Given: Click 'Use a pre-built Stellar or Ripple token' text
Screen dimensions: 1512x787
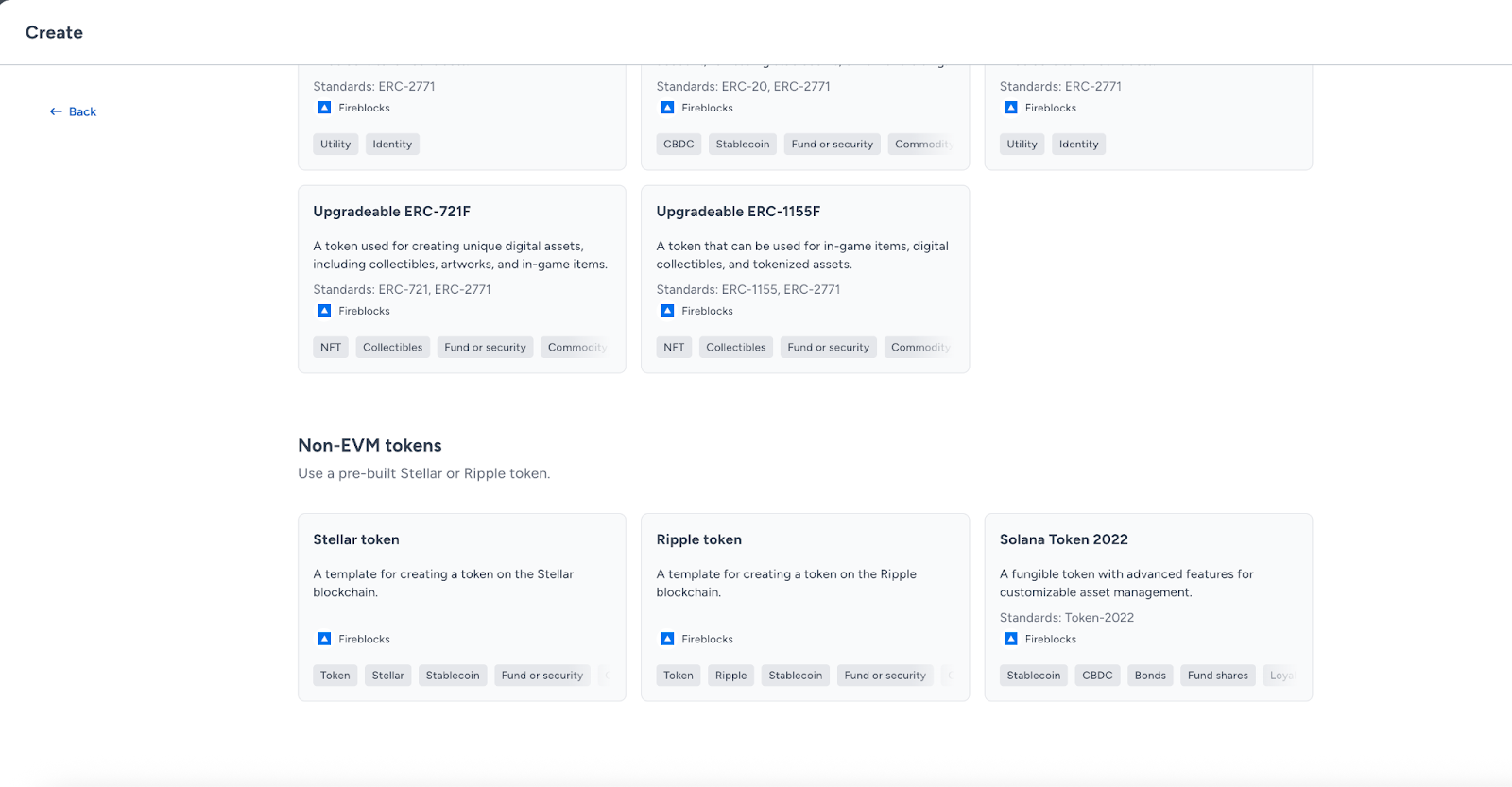Looking at the screenshot, I should (x=424, y=473).
